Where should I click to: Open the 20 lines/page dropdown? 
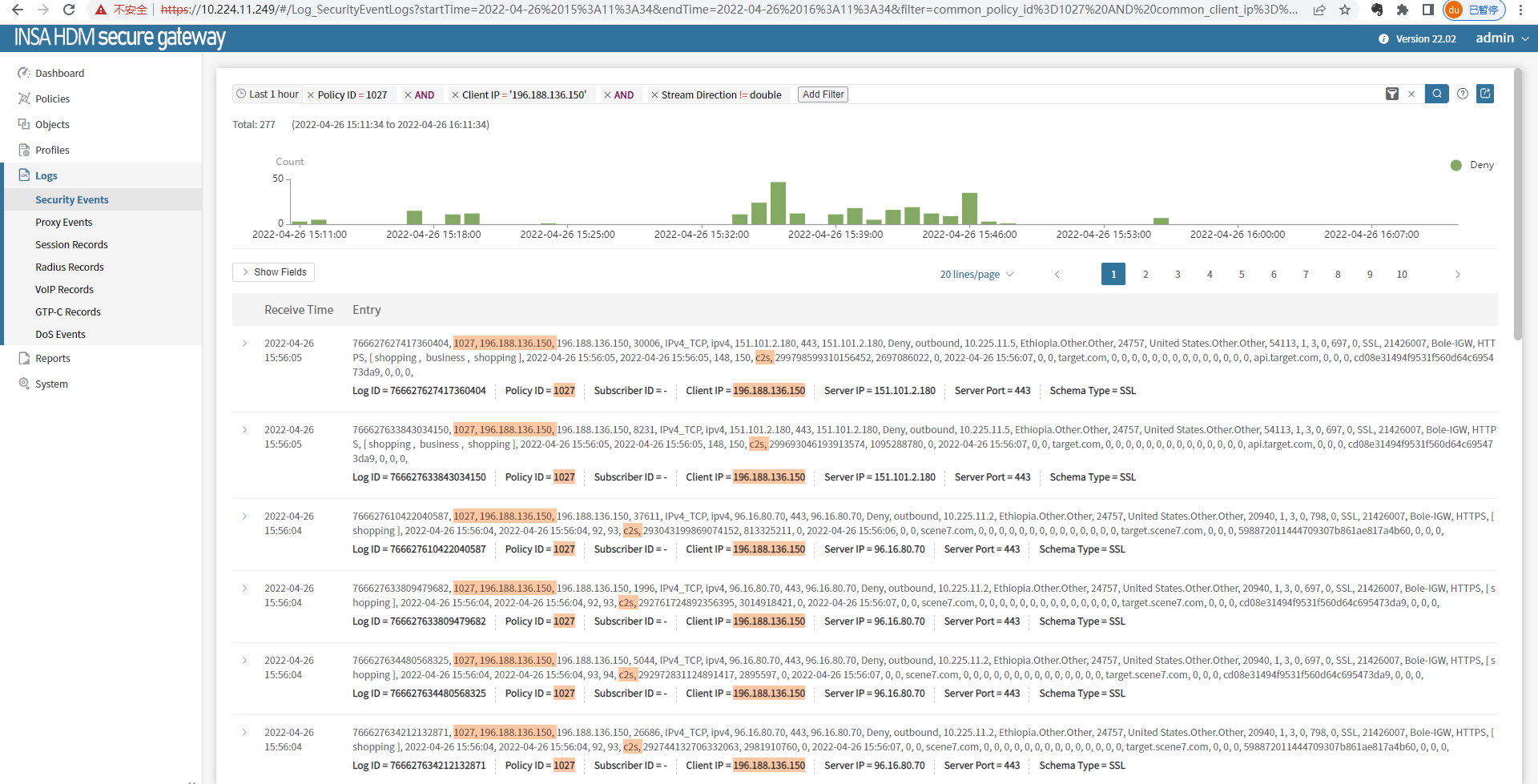click(976, 275)
